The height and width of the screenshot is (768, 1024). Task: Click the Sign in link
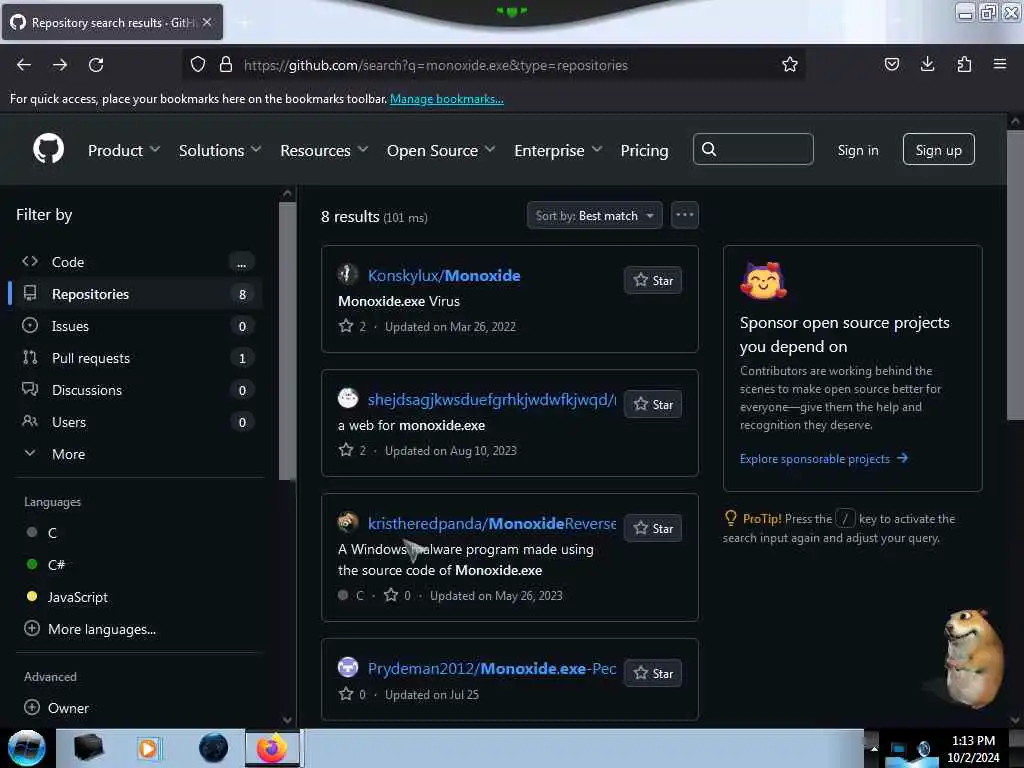857,150
